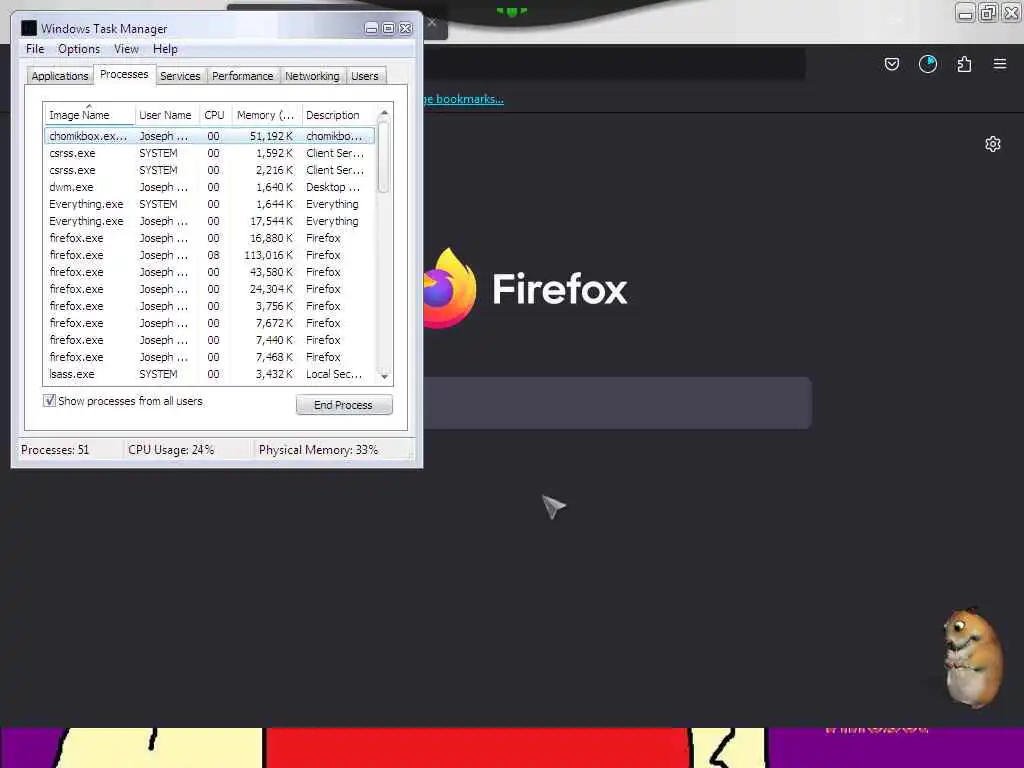The image size is (1024, 768).
Task: Open the File menu in Task Manager
Action: pyautogui.click(x=35, y=49)
